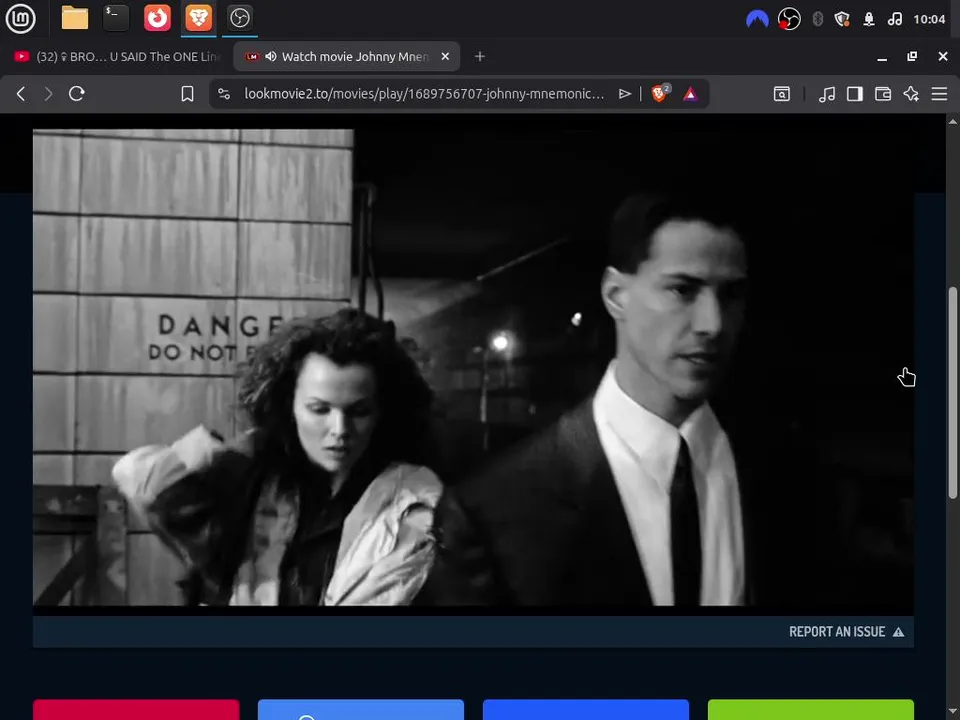Image resolution: width=960 pixels, height=720 pixels.
Task: Bookmark this page
Action: 187,94
